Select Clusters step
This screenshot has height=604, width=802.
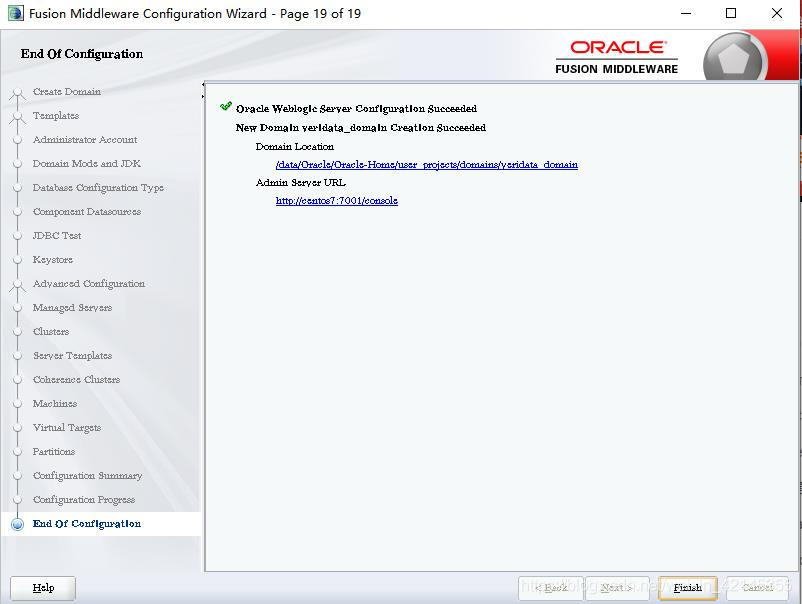[x=51, y=332]
